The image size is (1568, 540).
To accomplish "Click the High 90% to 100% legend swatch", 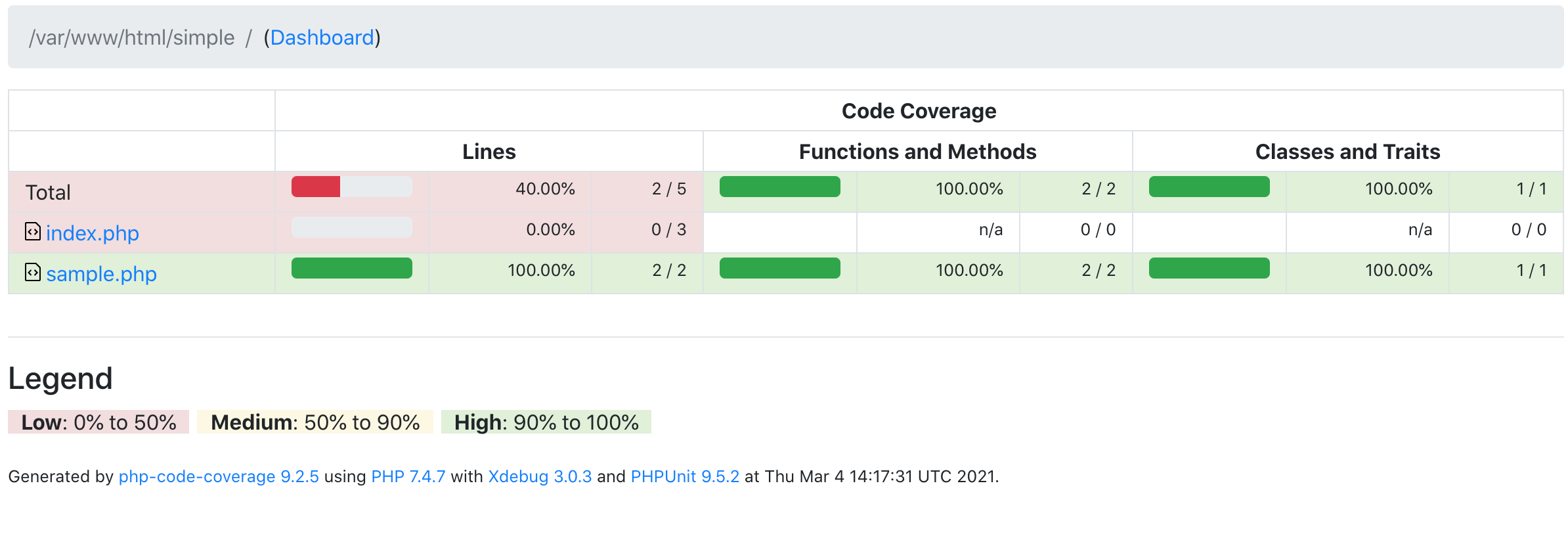I will click(546, 422).
